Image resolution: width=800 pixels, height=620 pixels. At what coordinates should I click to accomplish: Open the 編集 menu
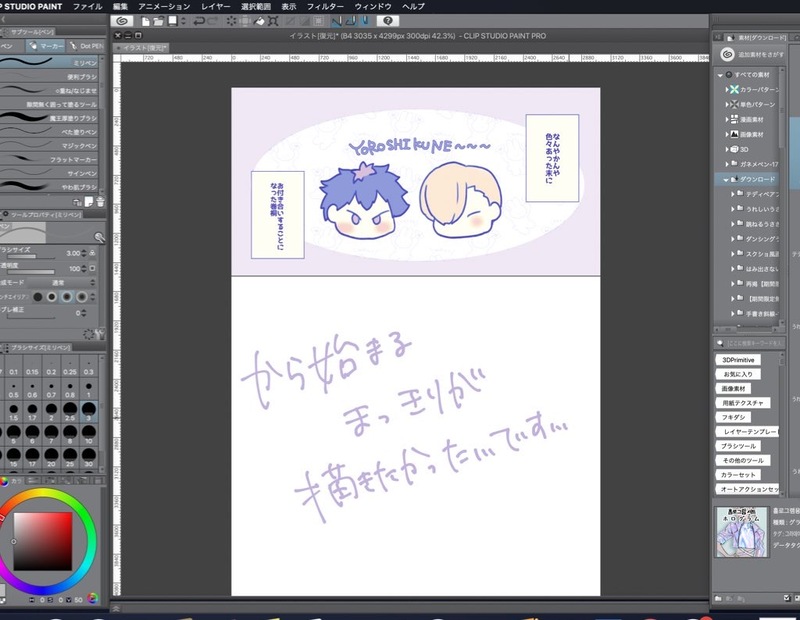pos(120,7)
